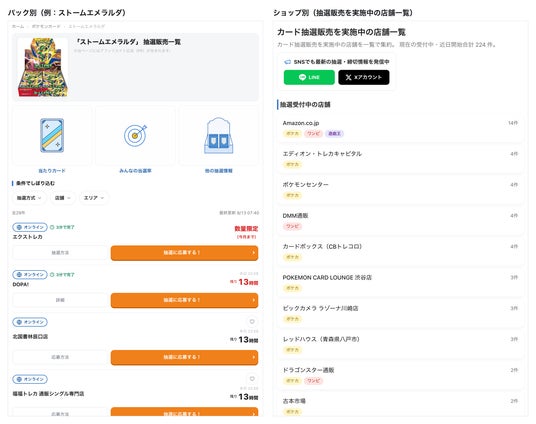Click the first オンライン badge globe icon

click(x=19, y=227)
